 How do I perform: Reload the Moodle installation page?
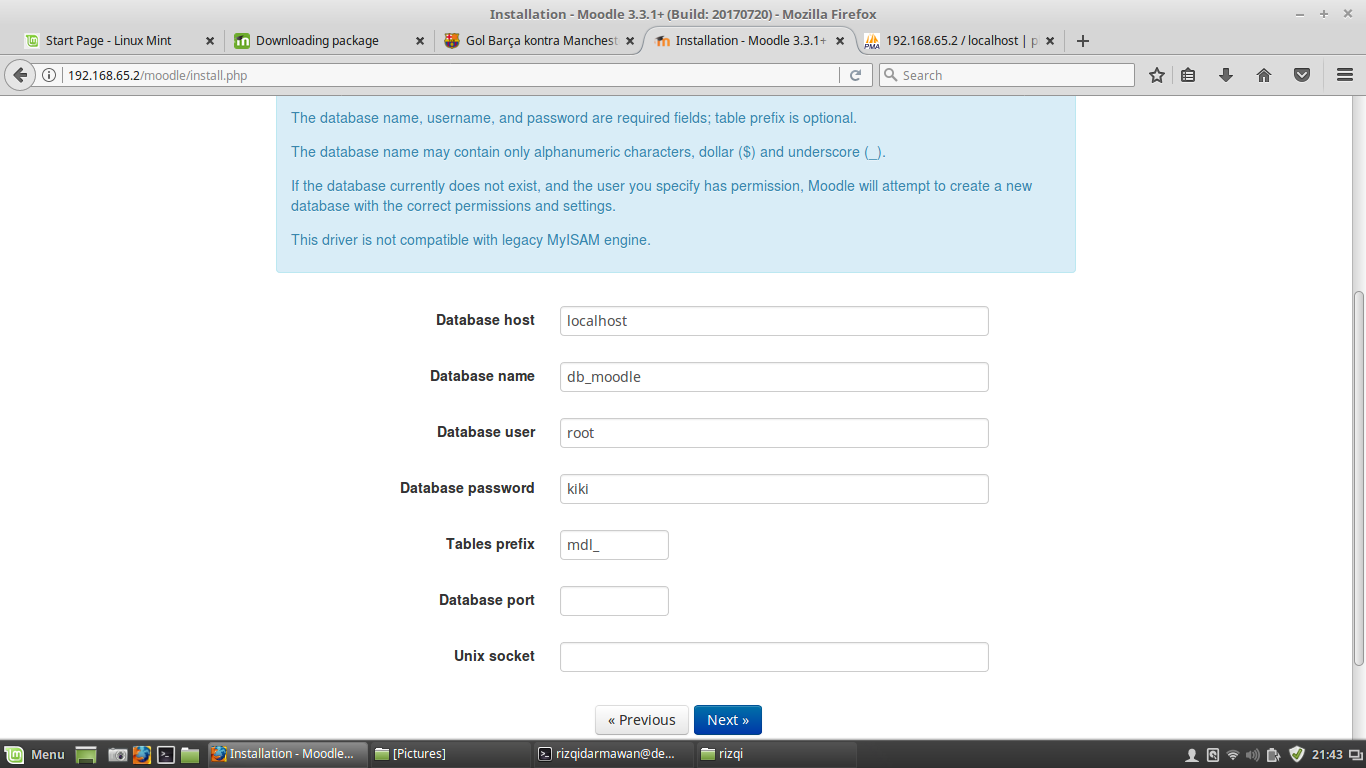coord(856,74)
